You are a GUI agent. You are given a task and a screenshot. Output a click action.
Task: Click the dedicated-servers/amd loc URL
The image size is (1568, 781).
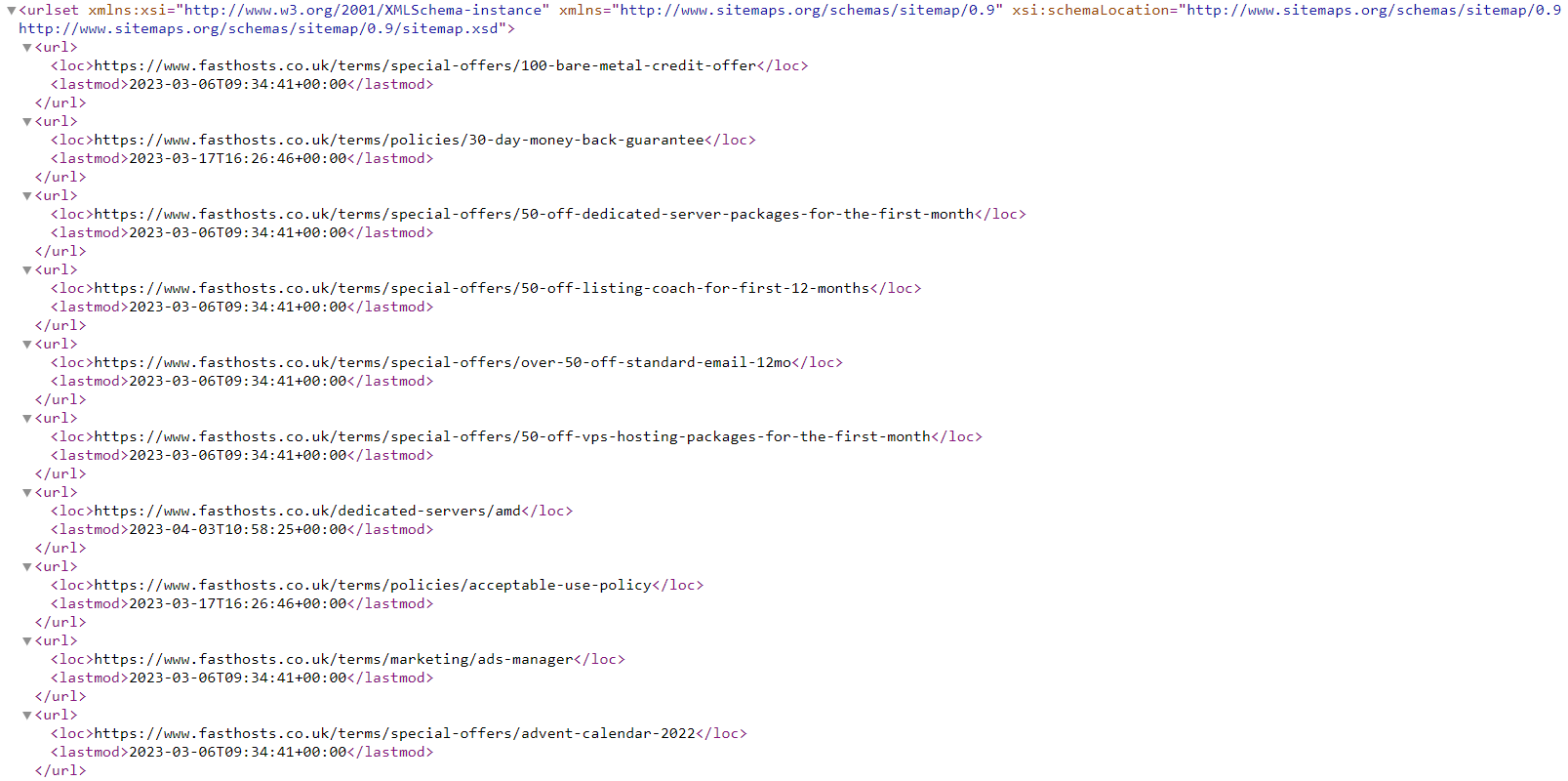[x=308, y=511]
